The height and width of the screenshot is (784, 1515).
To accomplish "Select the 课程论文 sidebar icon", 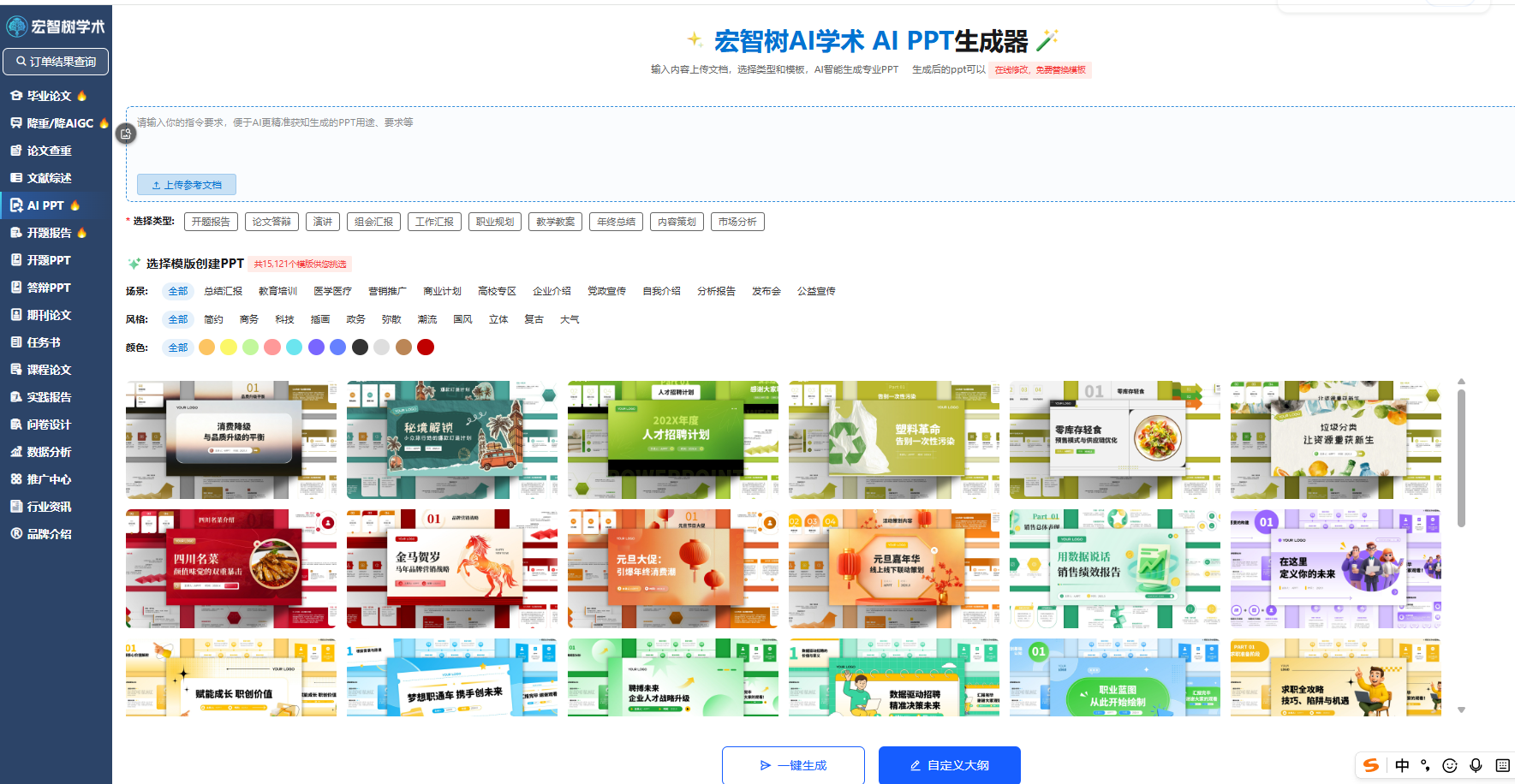I will click(x=16, y=370).
